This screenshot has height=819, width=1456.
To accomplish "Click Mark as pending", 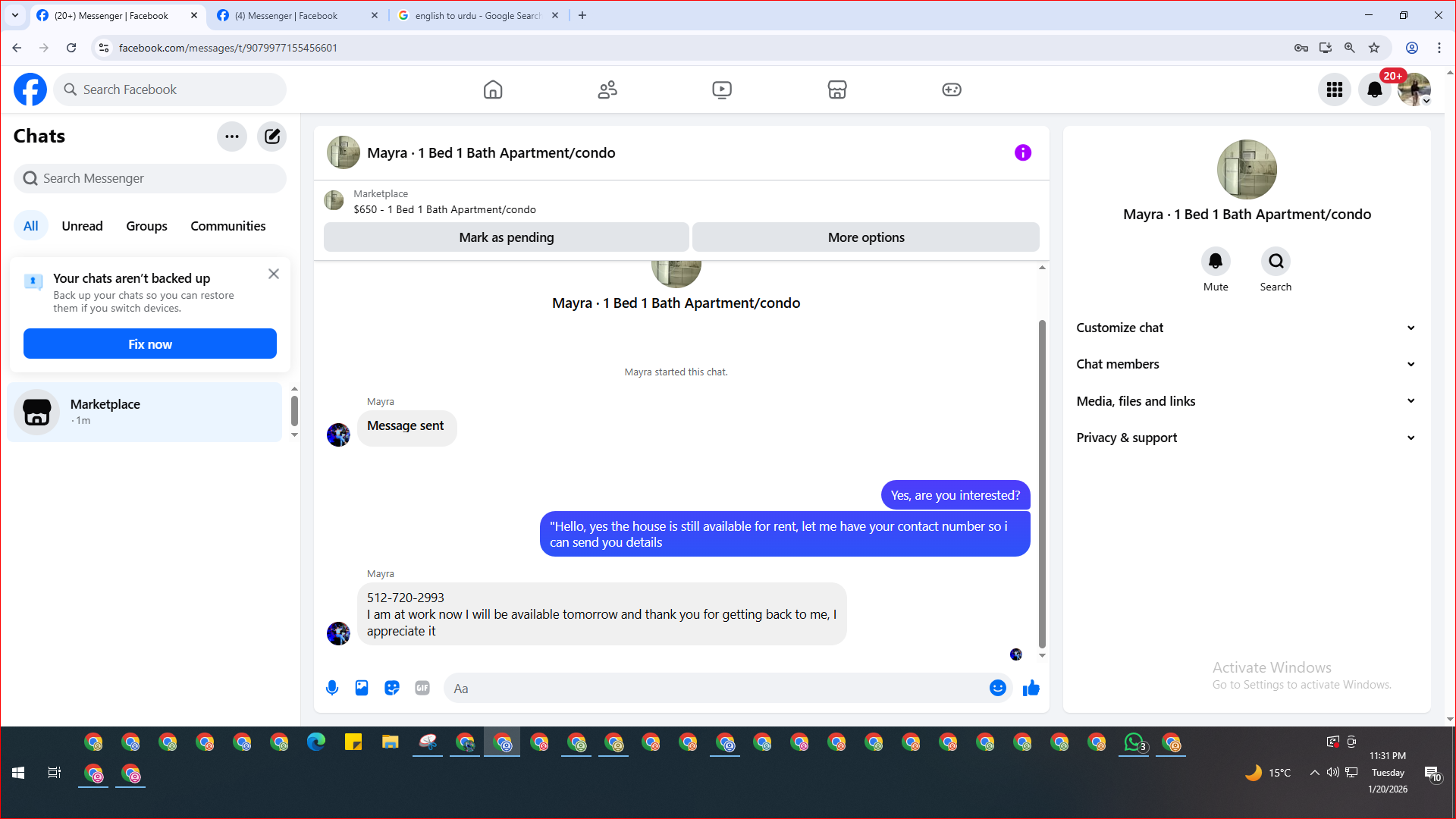I will pos(507,237).
